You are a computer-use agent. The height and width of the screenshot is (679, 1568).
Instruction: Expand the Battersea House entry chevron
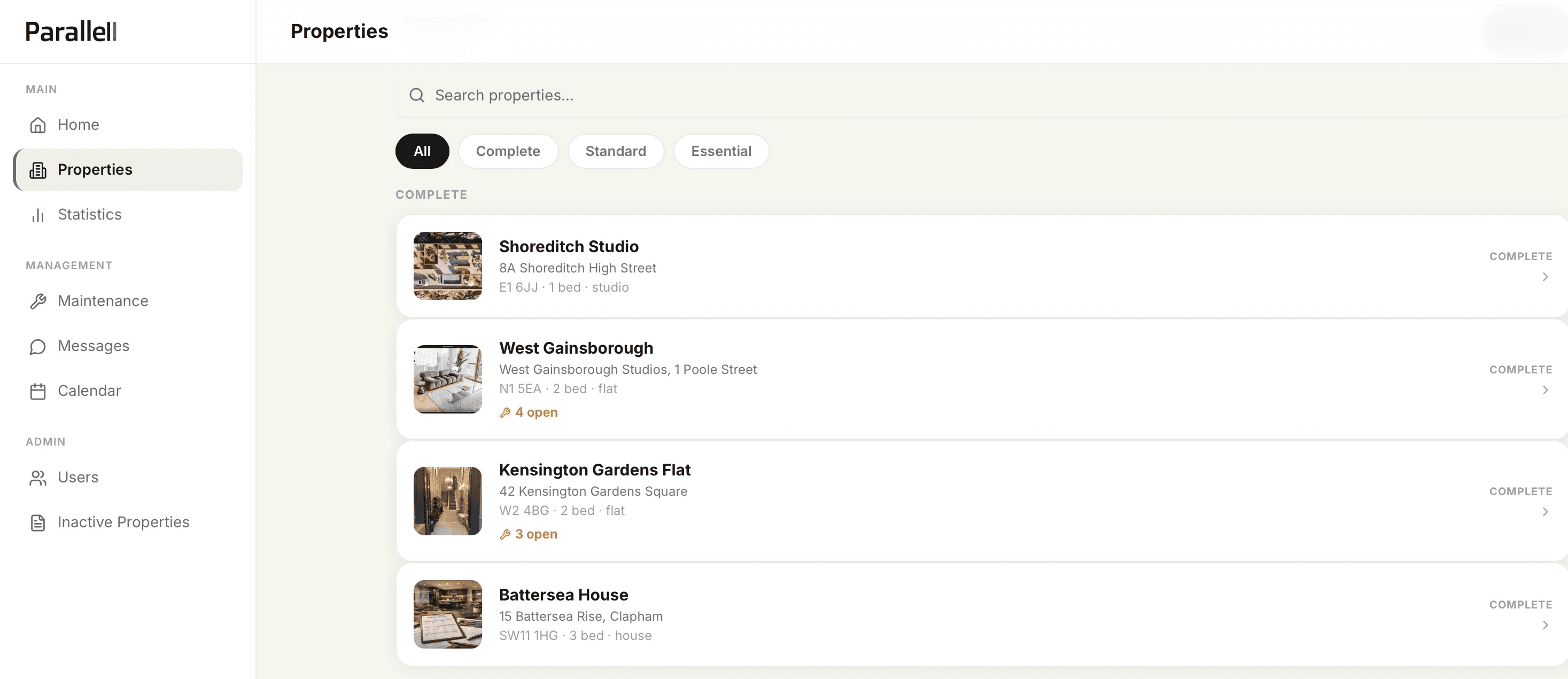(1546, 625)
